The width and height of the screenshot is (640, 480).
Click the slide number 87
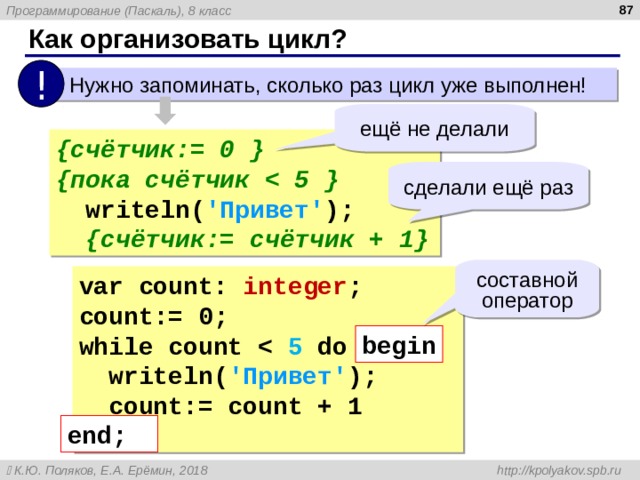click(625, 10)
